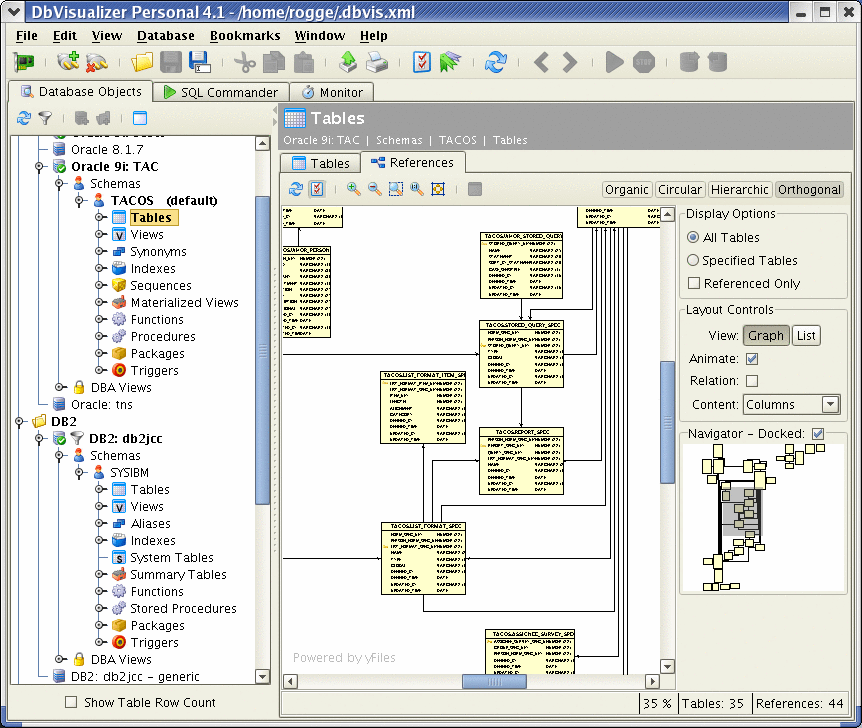
Task: Click the fit graph to window icon
Action: coord(437,189)
